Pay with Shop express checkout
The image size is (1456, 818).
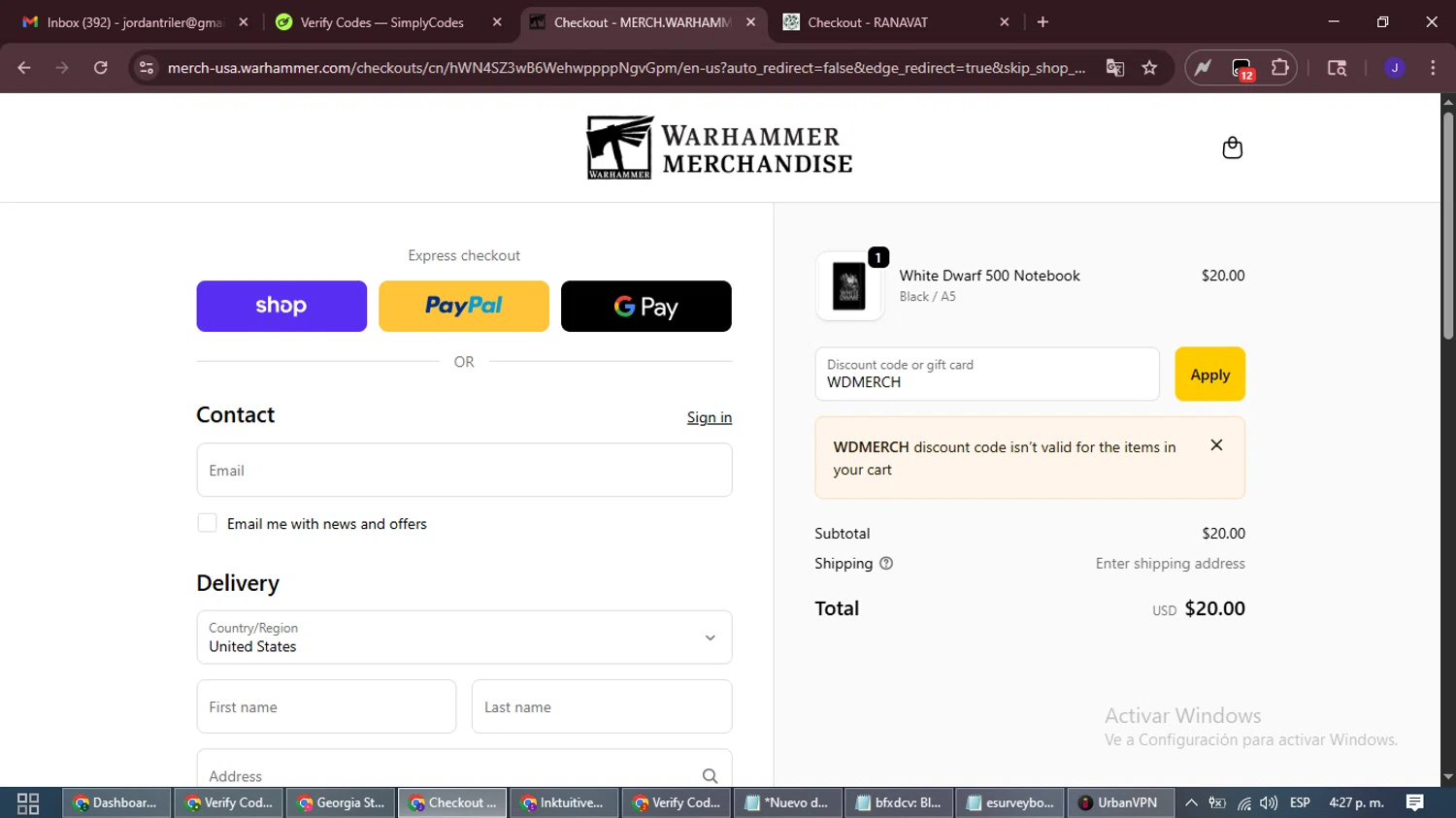(281, 307)
